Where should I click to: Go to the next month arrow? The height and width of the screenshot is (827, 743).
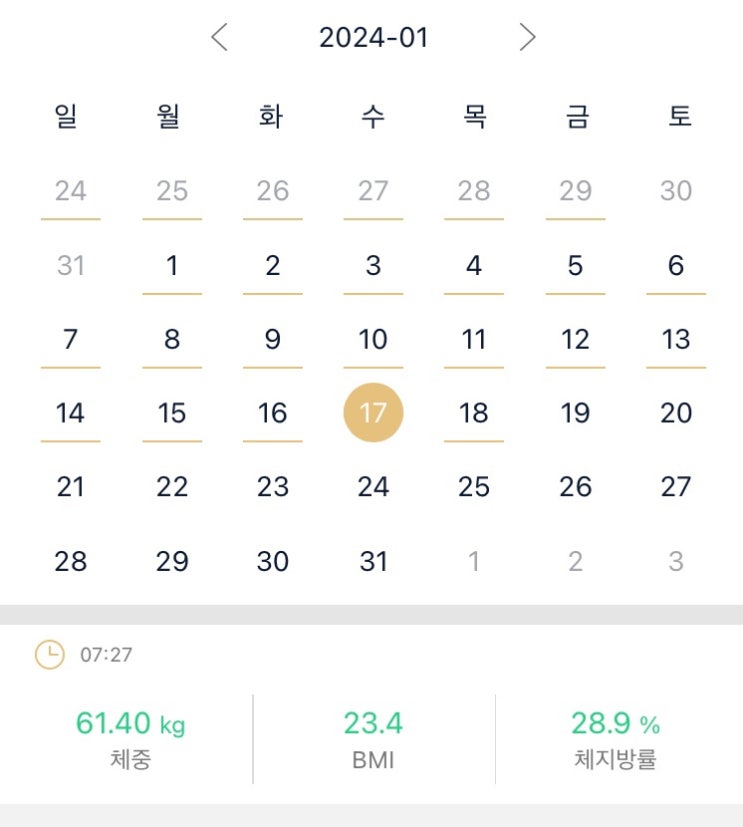click(x=527, y=38)
